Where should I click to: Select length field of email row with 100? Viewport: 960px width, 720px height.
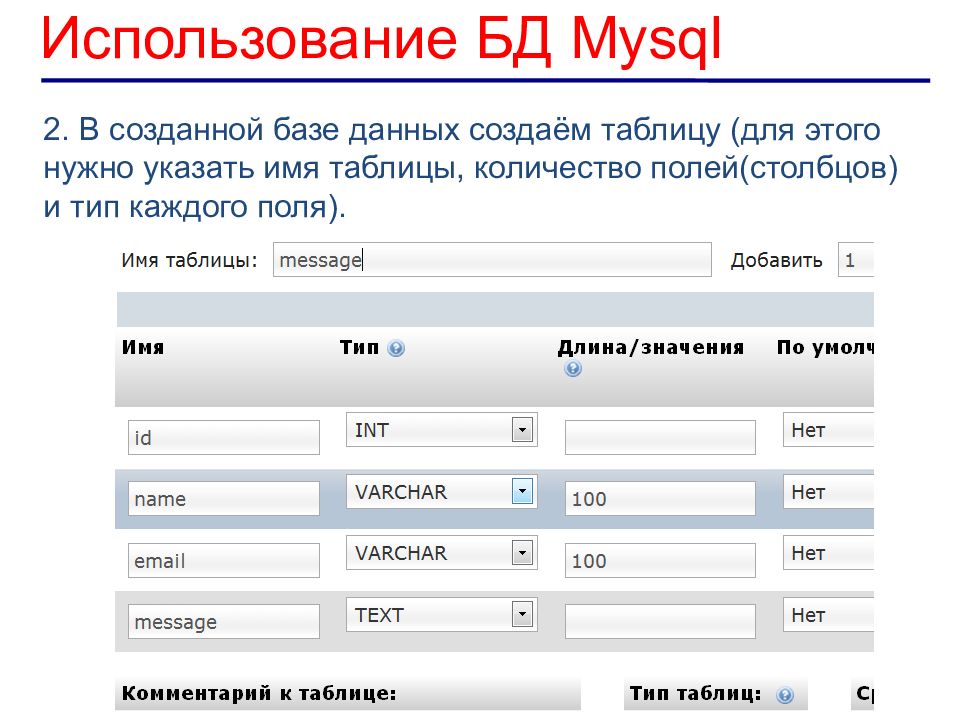[660, 561]
